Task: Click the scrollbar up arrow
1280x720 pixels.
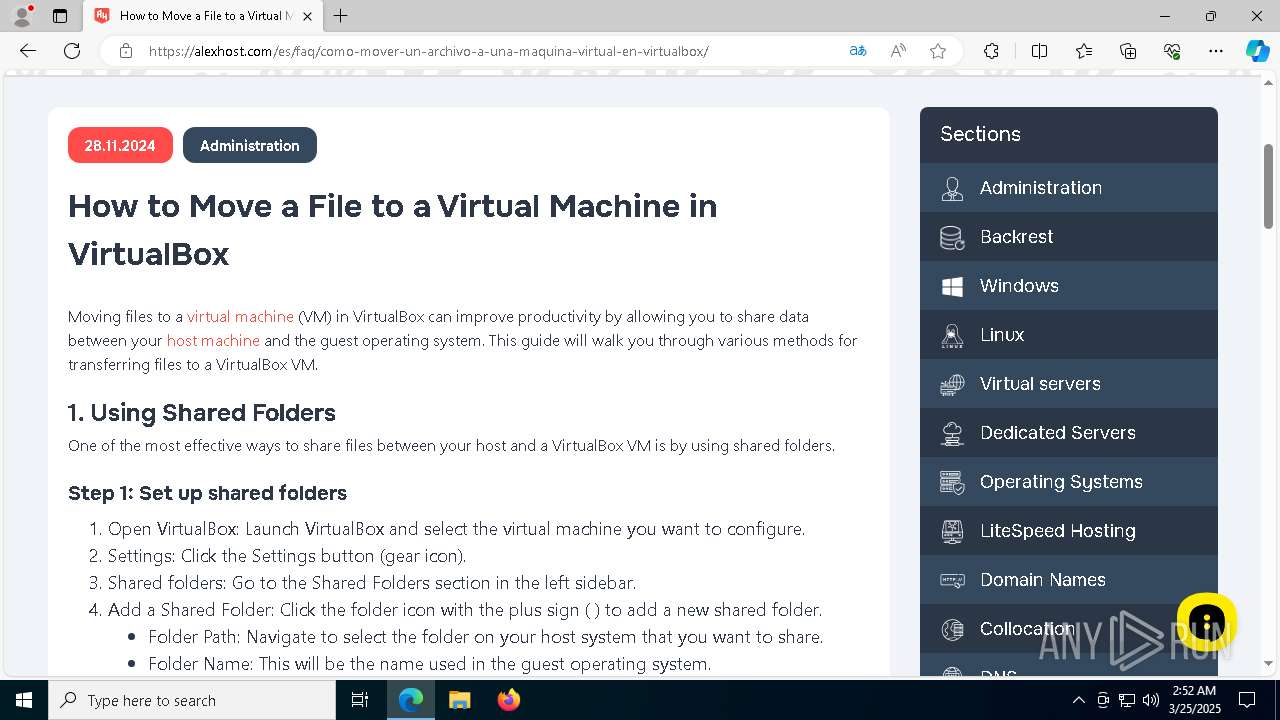Action: (x=1269, y=81)
